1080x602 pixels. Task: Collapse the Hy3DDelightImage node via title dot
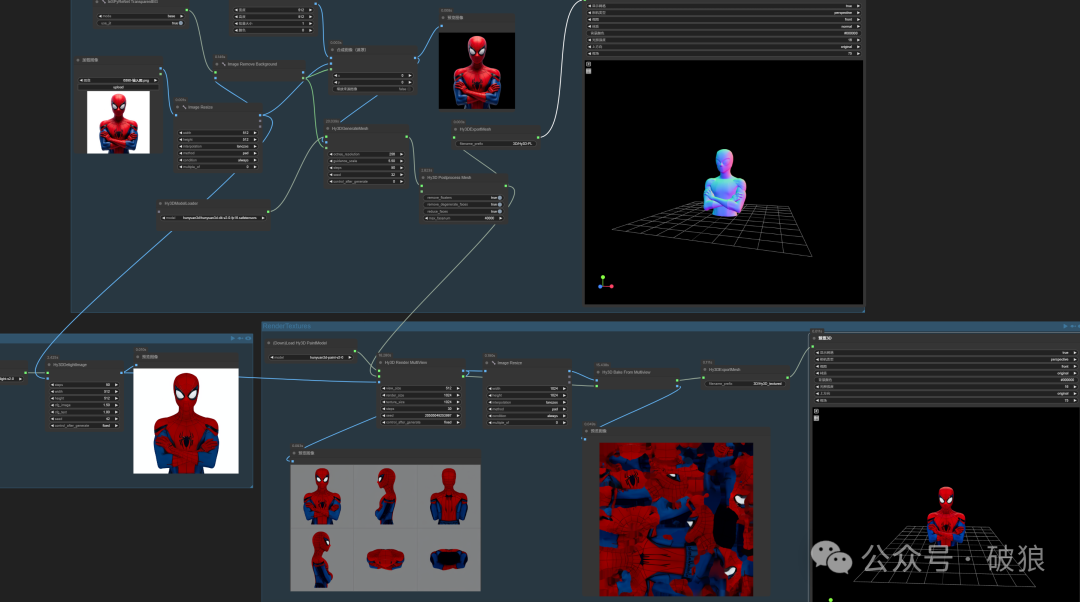(x=49, y=364)
